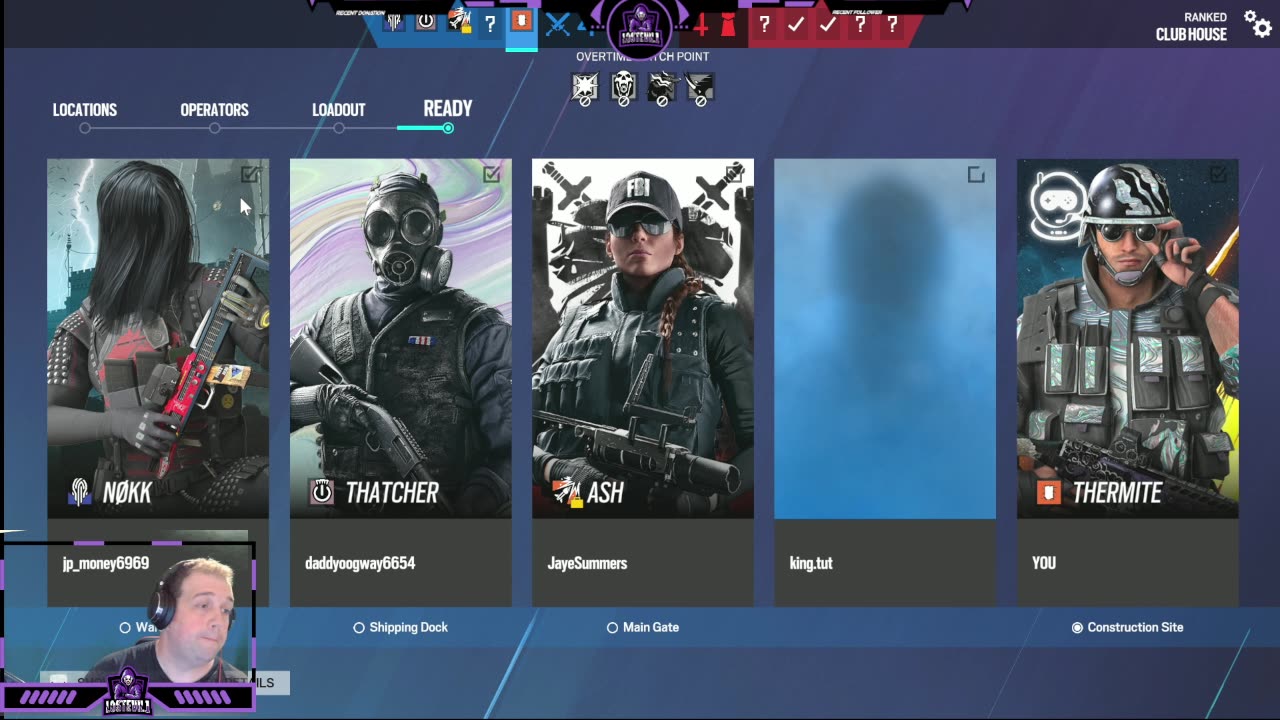1280x720 pixels.
Task: Click the fourth banned rhino-like operator icon
Action: pos(699,88)
